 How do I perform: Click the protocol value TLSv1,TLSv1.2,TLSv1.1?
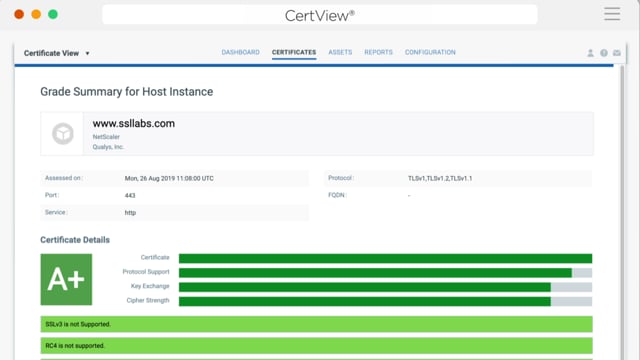point(440,178)
